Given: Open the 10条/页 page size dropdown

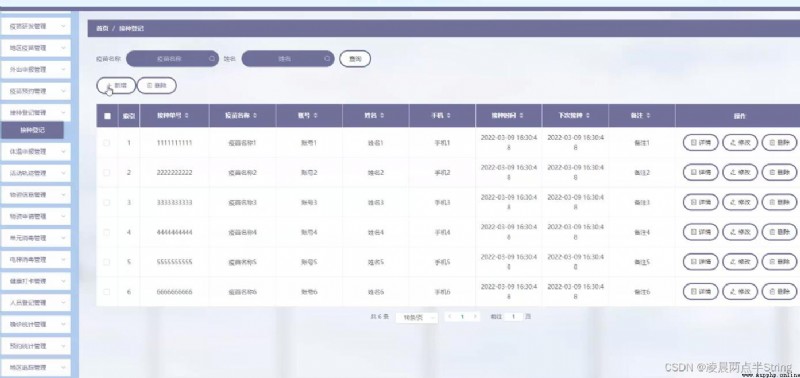Looking at the screenshot, I should click(416, 317).
